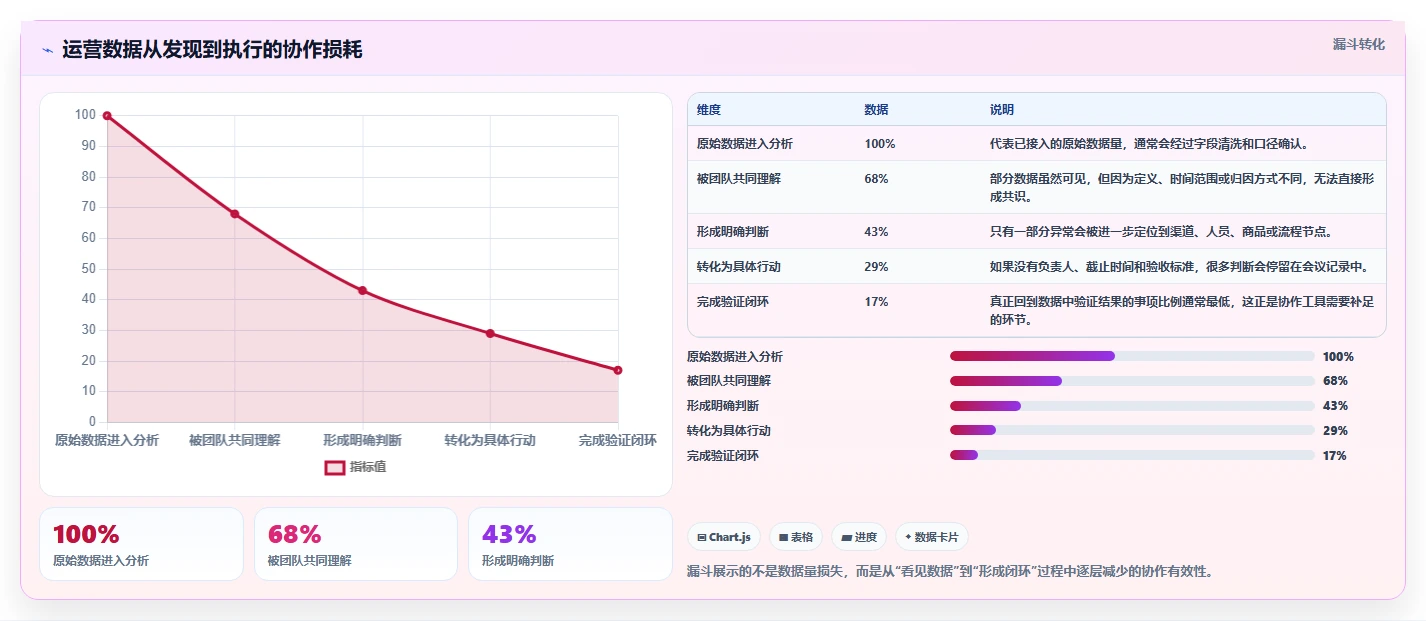1426x621 pixels.
Task: Select the 数据卡片 tag pill
Action: [931, 537]
